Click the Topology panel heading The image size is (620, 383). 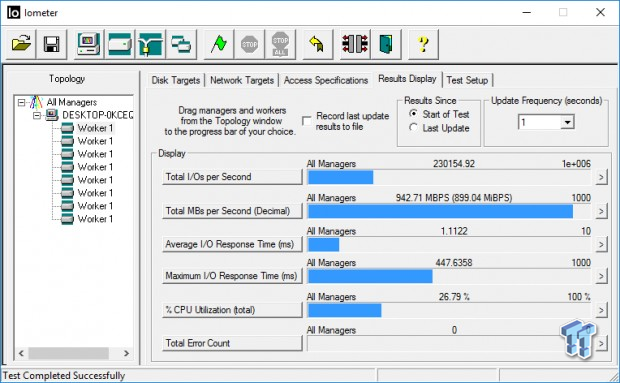pyautogui.click(x=67, y=79)
